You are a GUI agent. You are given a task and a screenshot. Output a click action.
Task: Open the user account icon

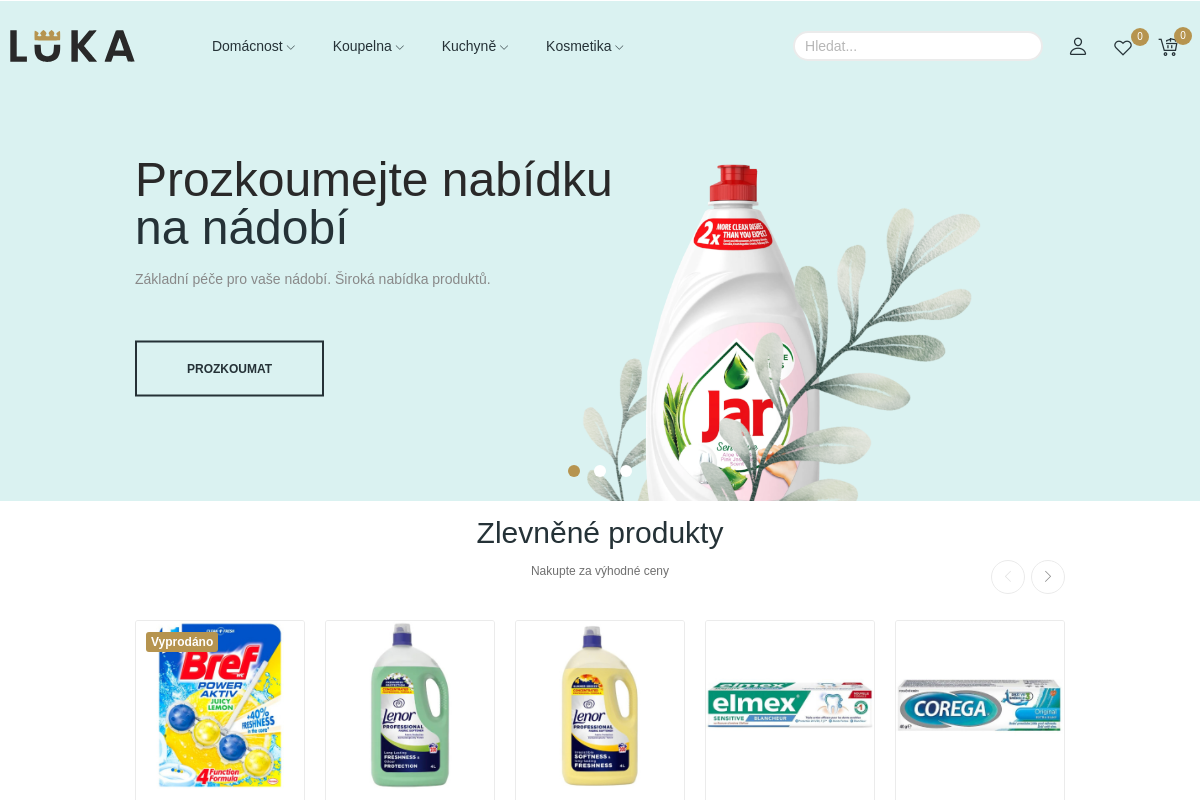click(x=1078, y=46)
